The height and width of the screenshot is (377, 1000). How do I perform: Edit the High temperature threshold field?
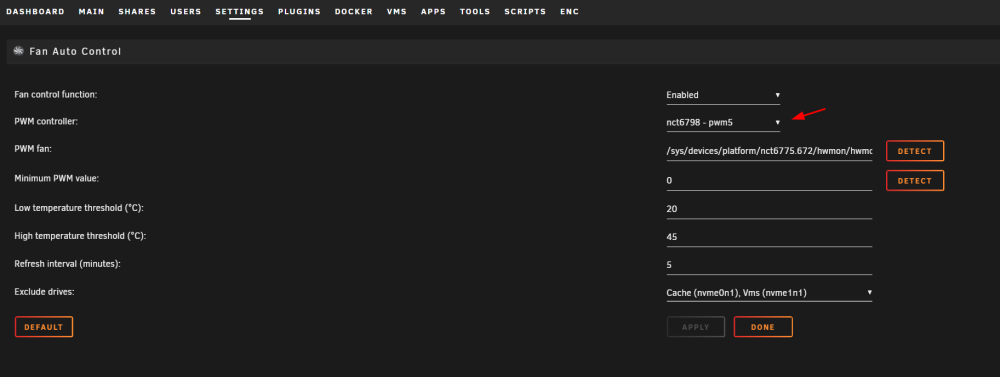pos(769,237)
